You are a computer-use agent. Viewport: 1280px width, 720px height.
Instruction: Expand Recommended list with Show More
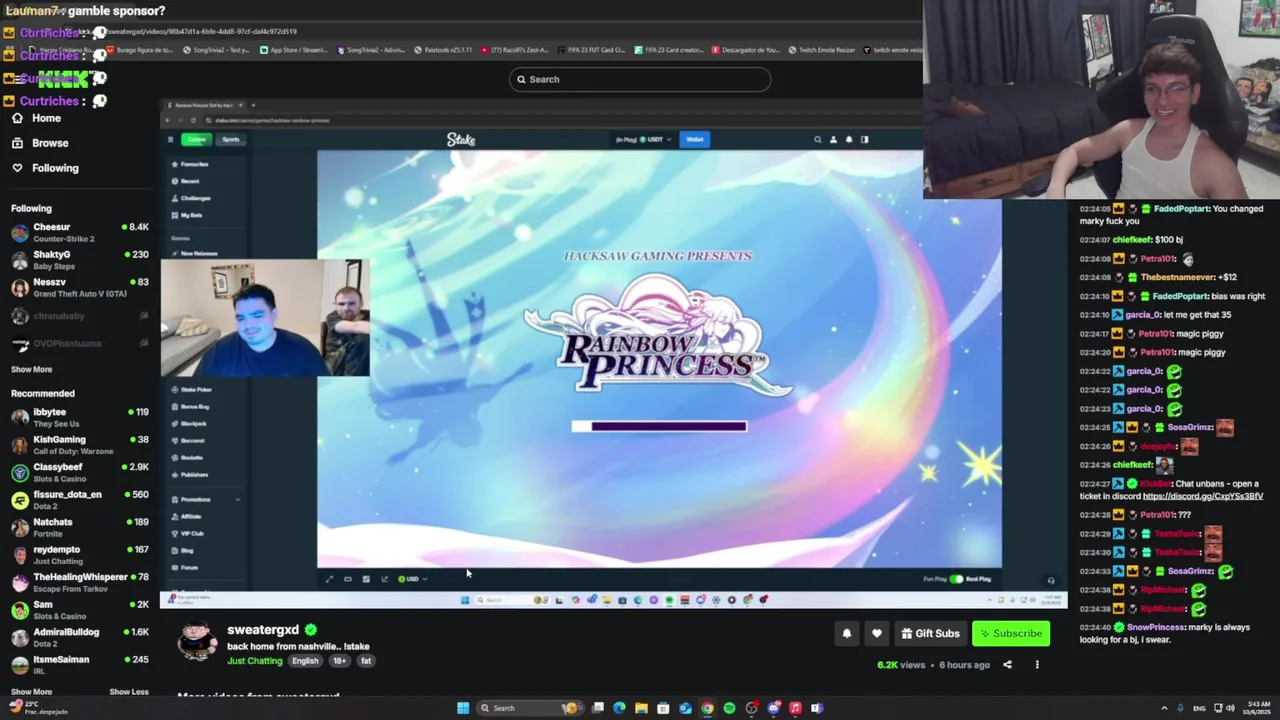pyautogui.click(x=31, y=692)
